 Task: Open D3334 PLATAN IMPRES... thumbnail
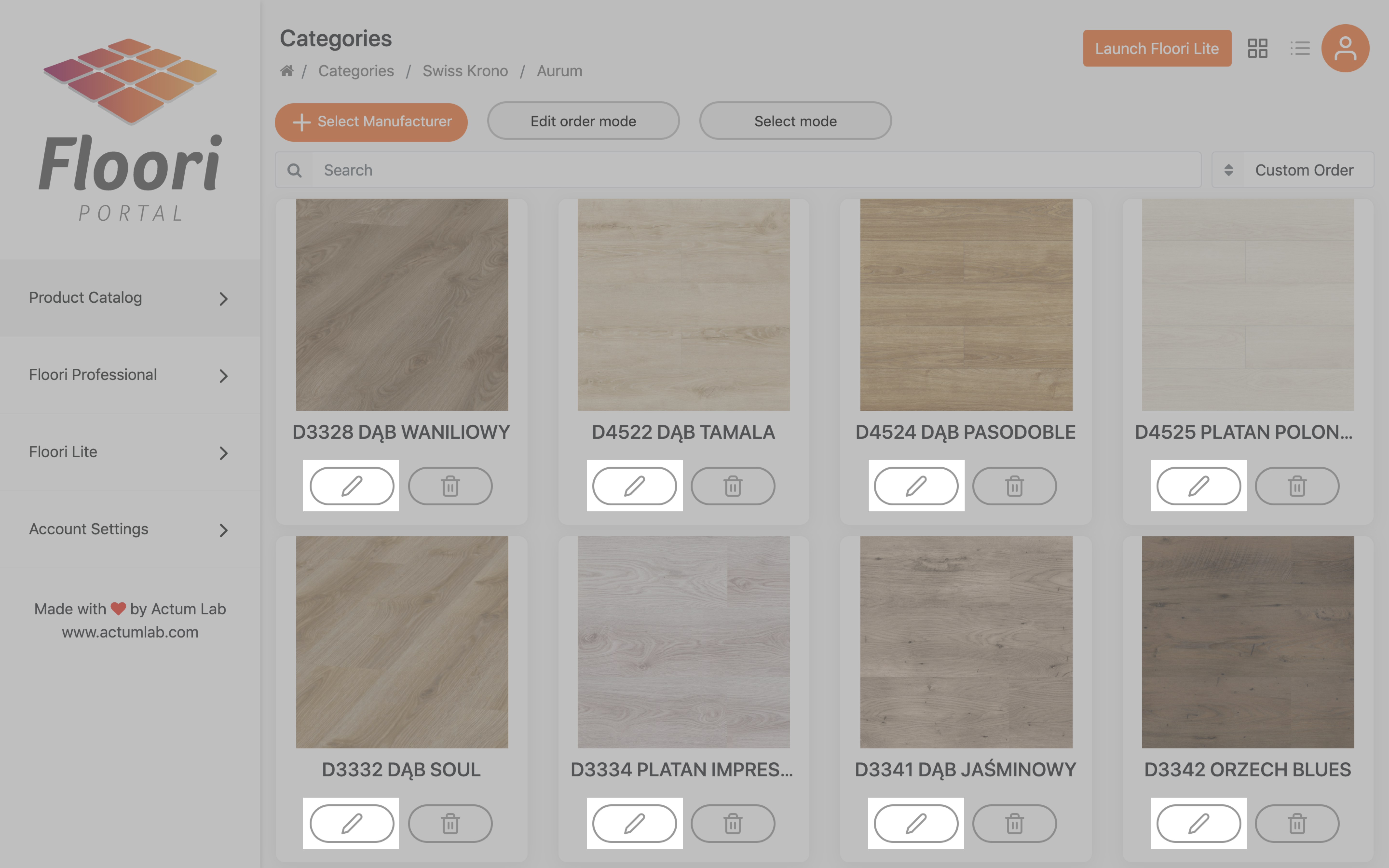(684, 642)
